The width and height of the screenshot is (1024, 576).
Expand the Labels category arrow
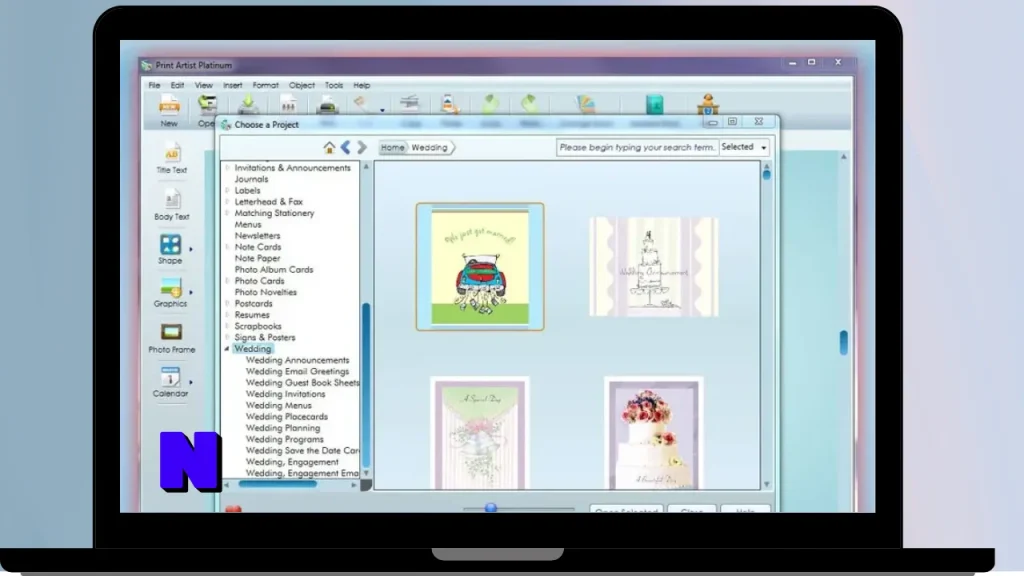click(x=227, y=191)
